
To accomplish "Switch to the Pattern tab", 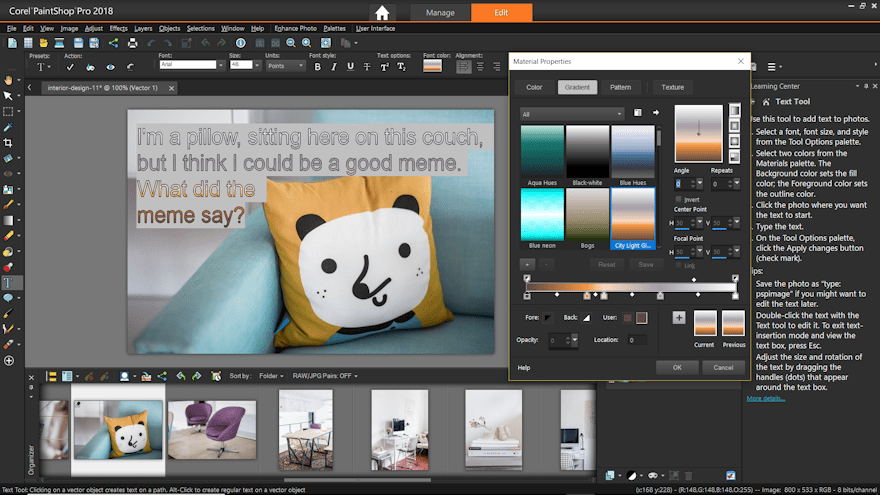I will pos(621,87).
